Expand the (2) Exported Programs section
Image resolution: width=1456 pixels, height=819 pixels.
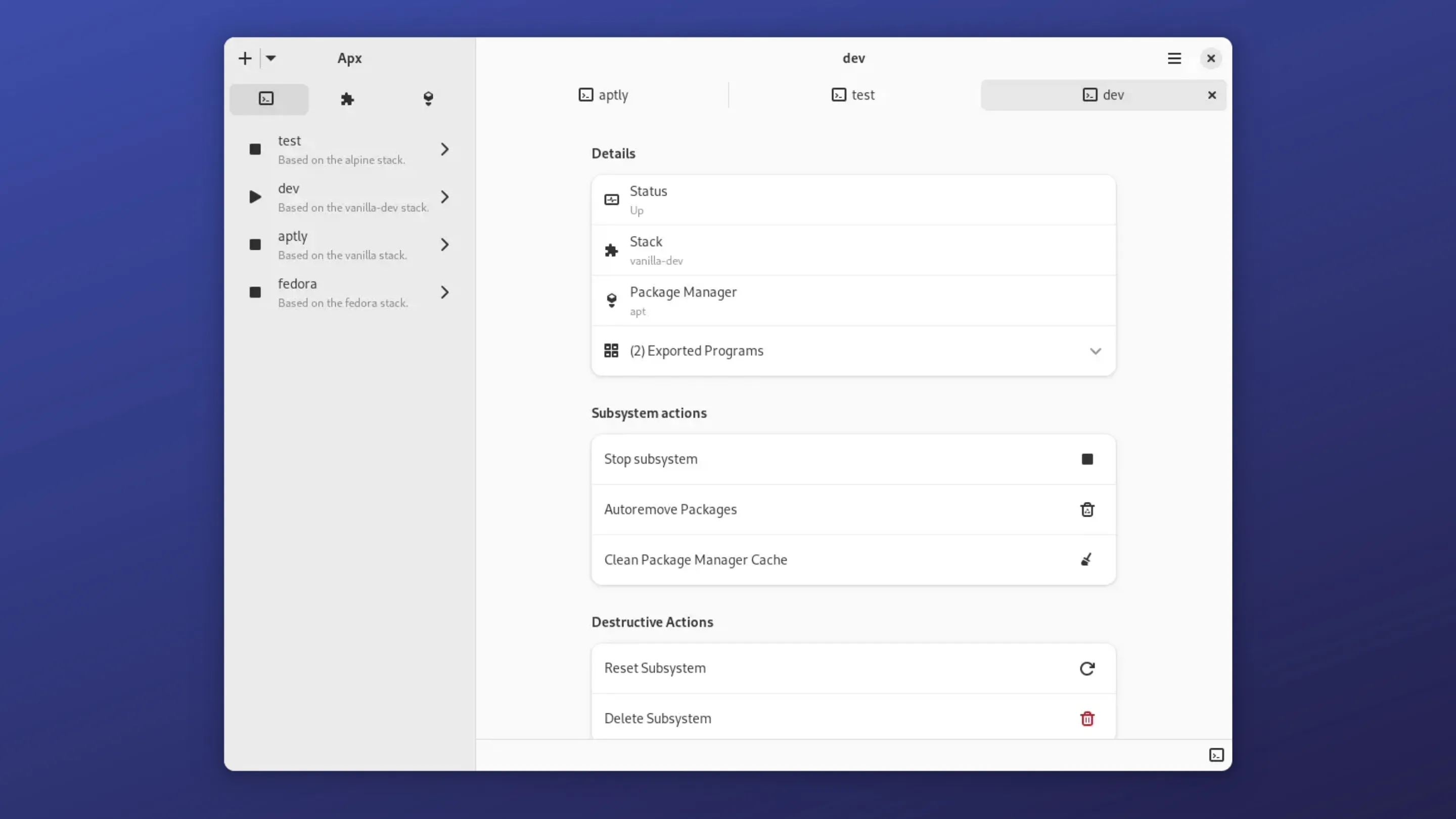click(1096, 351)
